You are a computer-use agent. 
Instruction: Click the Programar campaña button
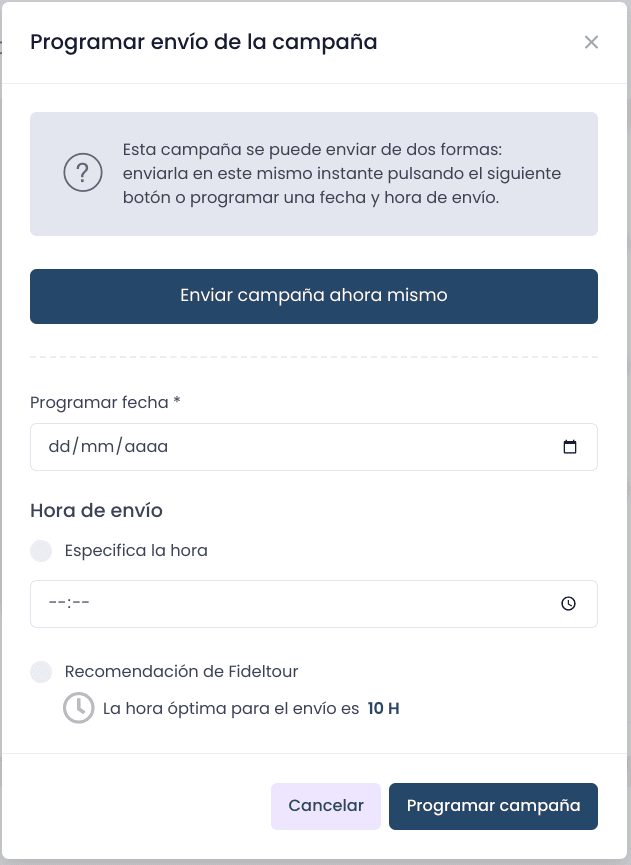coord(493,806)
